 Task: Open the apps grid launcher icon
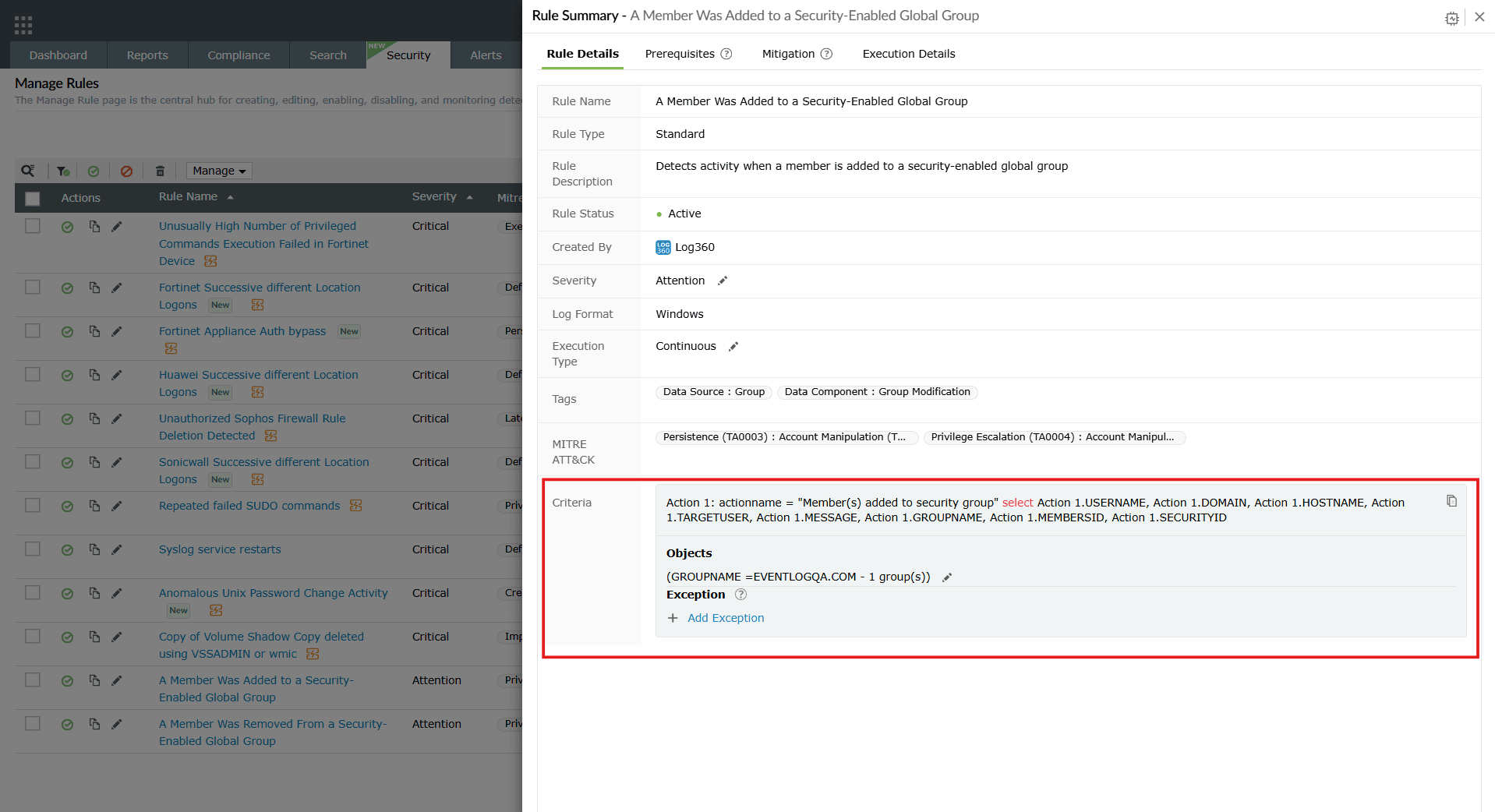(23, 25)
